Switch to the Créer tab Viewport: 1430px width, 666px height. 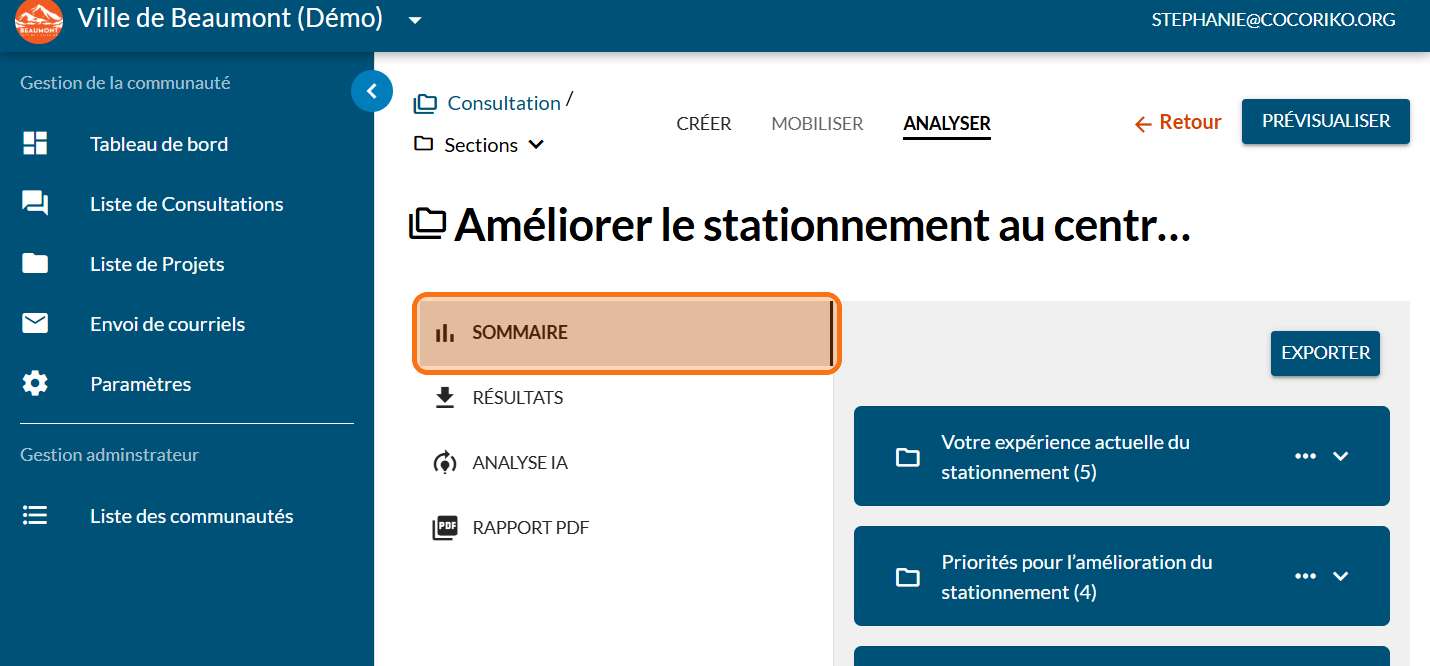[x=704, y=124]
